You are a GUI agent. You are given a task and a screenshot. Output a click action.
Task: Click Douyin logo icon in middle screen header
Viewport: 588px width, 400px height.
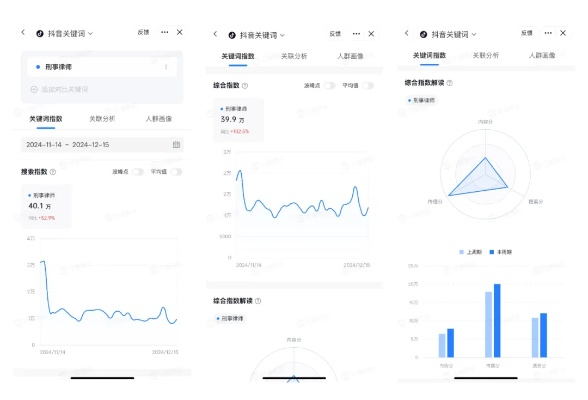pos(232,35)
